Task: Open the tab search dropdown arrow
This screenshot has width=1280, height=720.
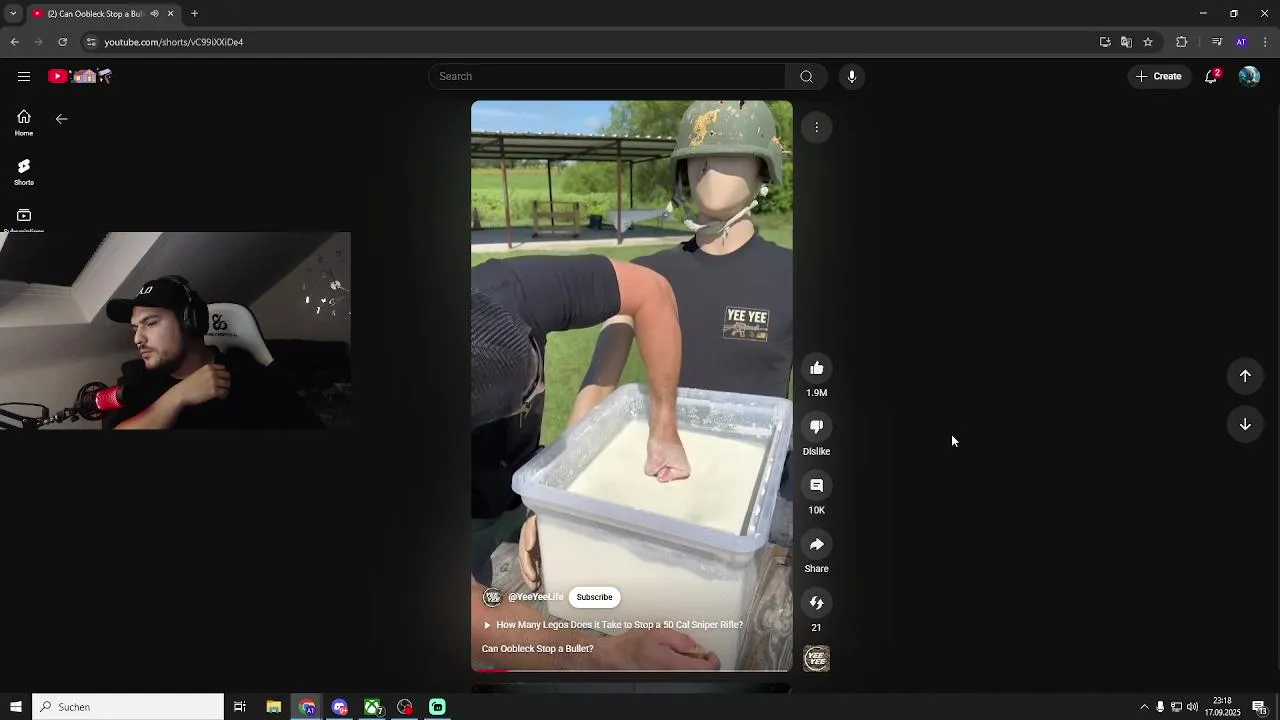Action: click(13, 14)
